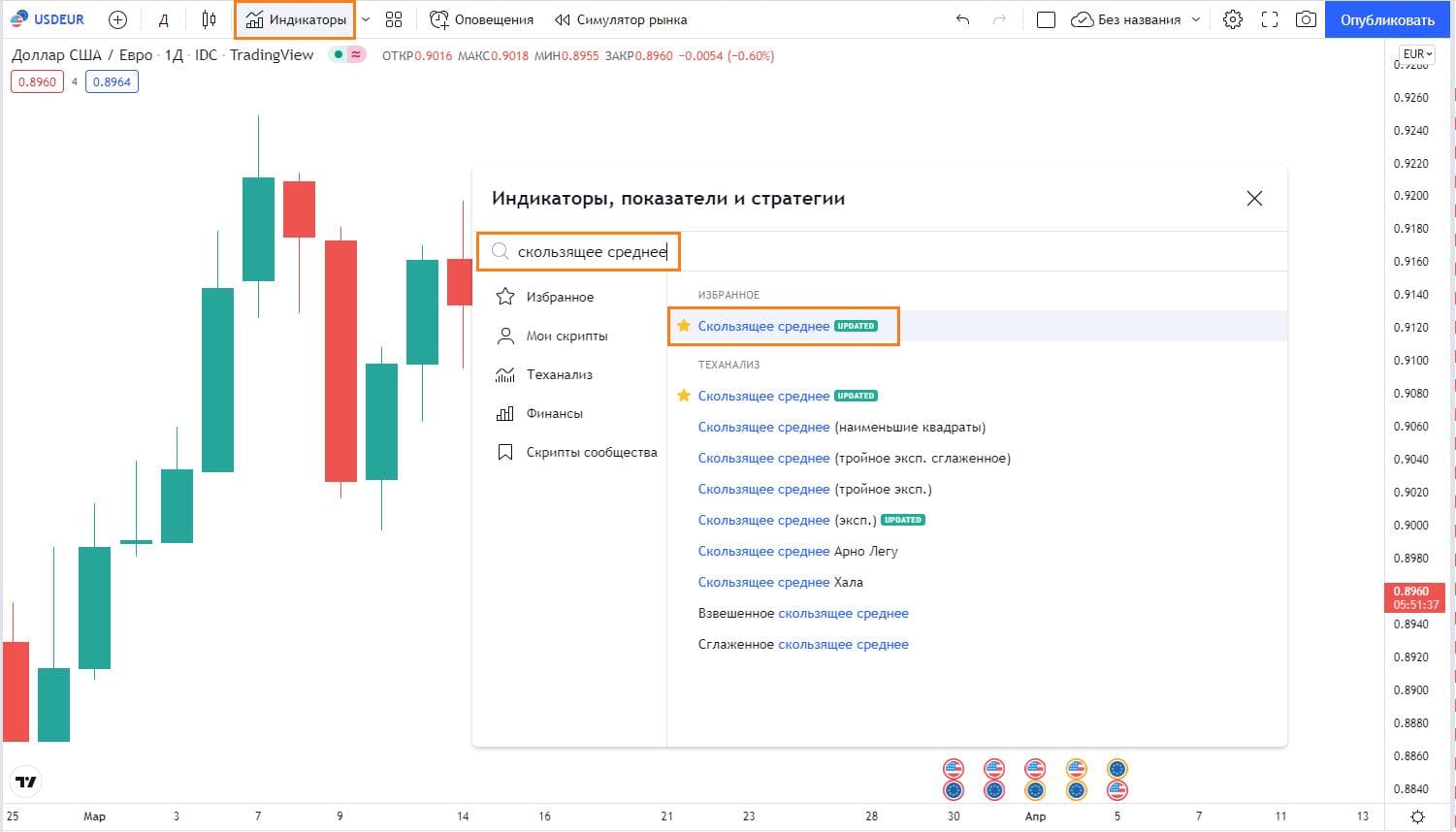Click the indicator search input field

point(592,252)
